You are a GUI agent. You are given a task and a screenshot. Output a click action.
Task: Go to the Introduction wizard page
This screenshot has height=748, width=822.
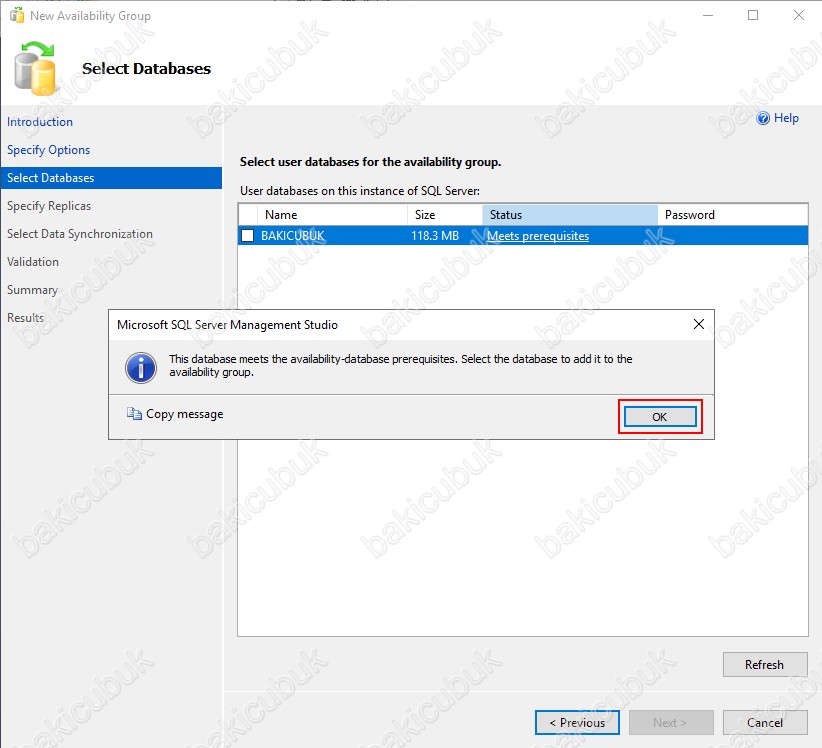(40, 122)
